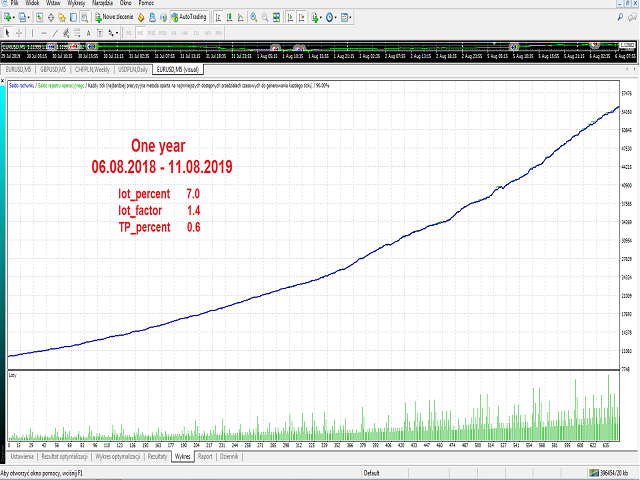Switch to the USDPLN,Daily chart tab
This screenshot has width=640, height=480.
point(133,70)
